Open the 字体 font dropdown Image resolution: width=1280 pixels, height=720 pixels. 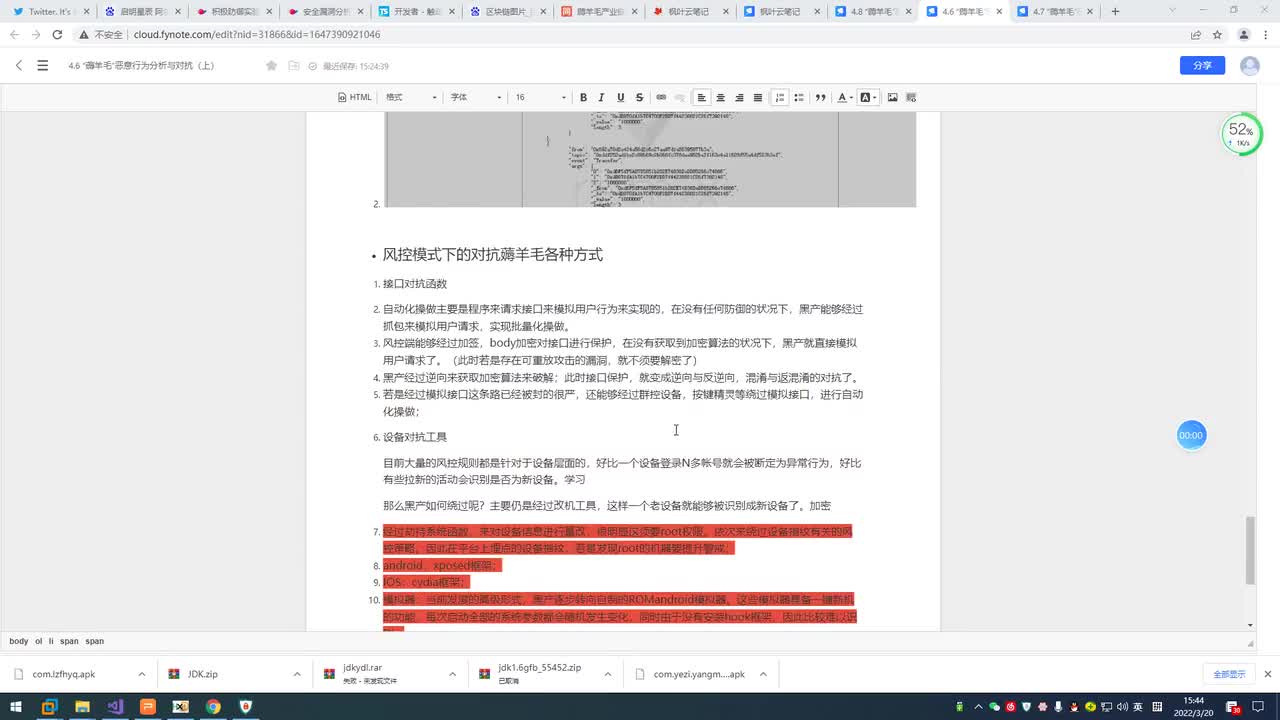475,97
